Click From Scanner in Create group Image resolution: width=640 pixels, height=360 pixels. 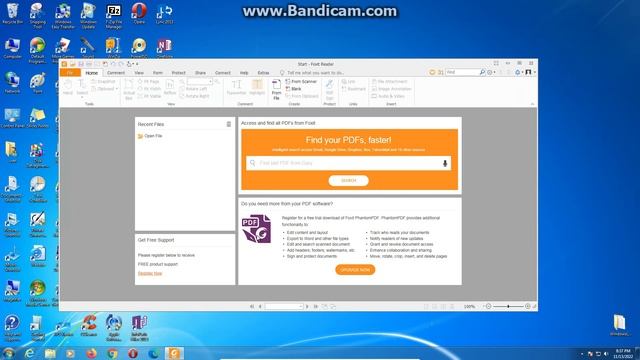[x=301, y=82]
